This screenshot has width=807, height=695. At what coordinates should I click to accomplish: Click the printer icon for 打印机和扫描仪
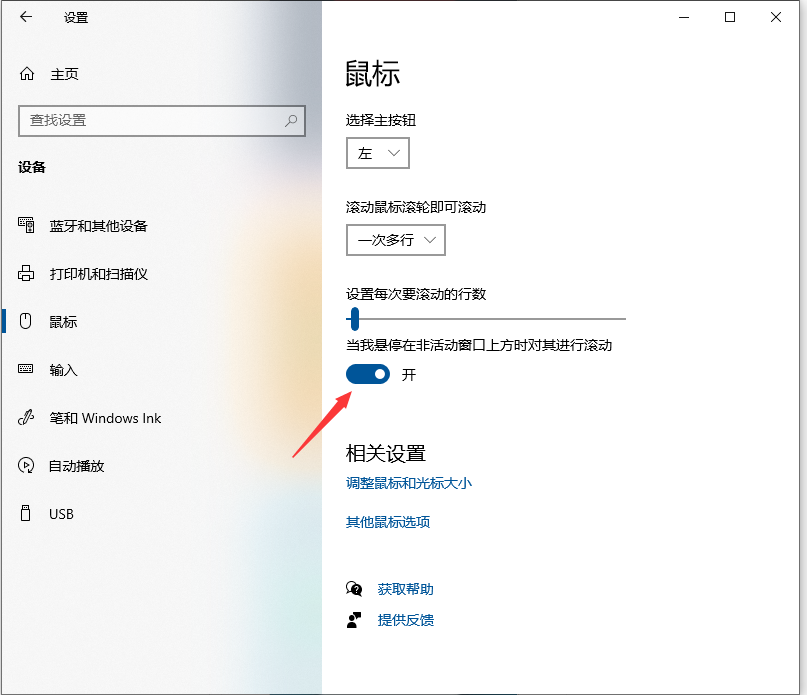pyautogui.click(x=27, y=274)
